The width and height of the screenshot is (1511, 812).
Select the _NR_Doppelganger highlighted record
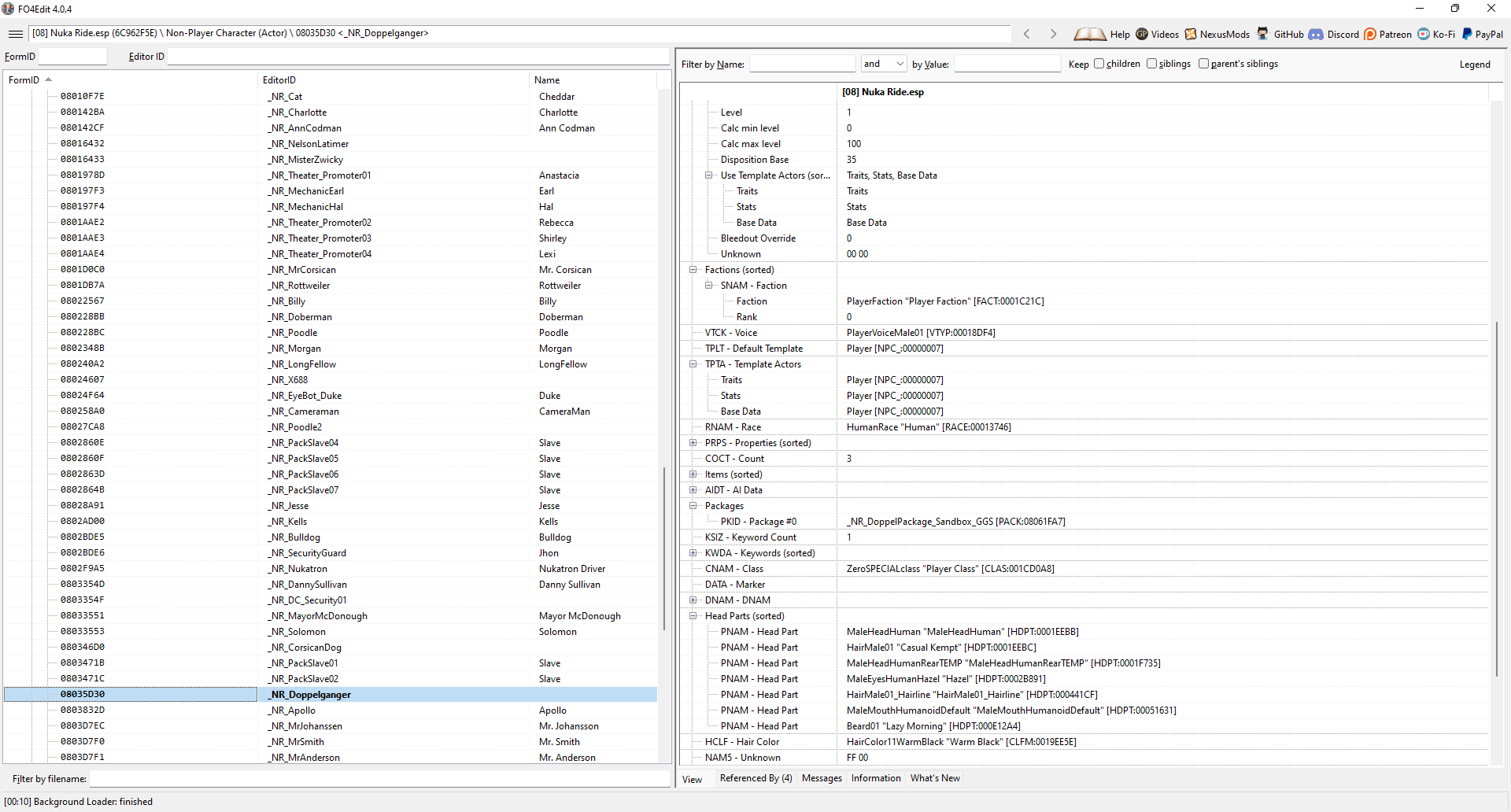pos(331,695)
